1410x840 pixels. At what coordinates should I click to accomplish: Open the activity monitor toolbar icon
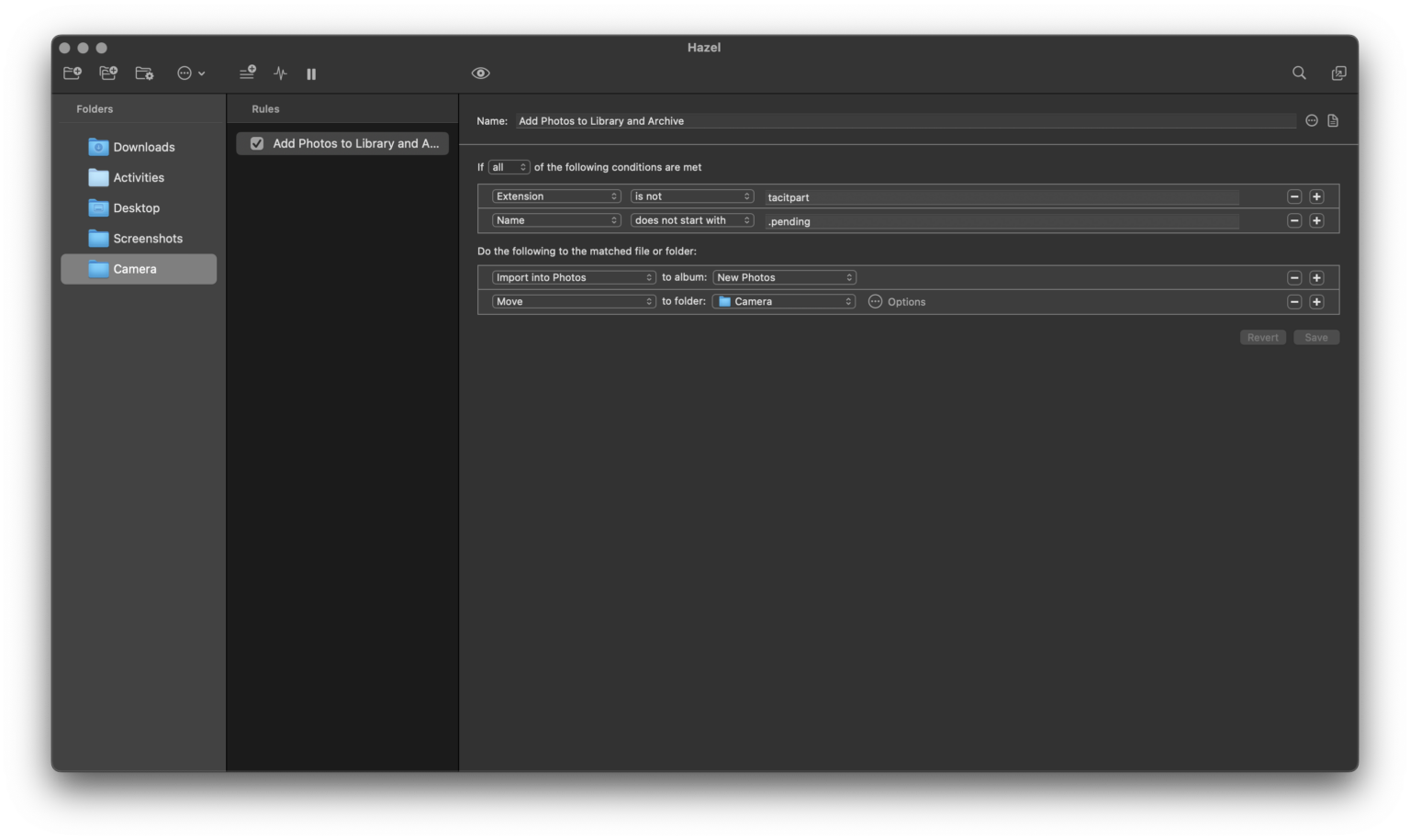coord(280,73)
